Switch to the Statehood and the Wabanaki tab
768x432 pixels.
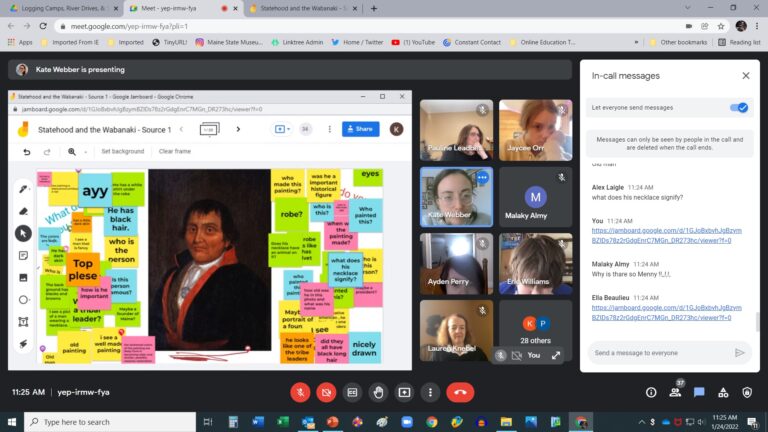tap(304, 8)
